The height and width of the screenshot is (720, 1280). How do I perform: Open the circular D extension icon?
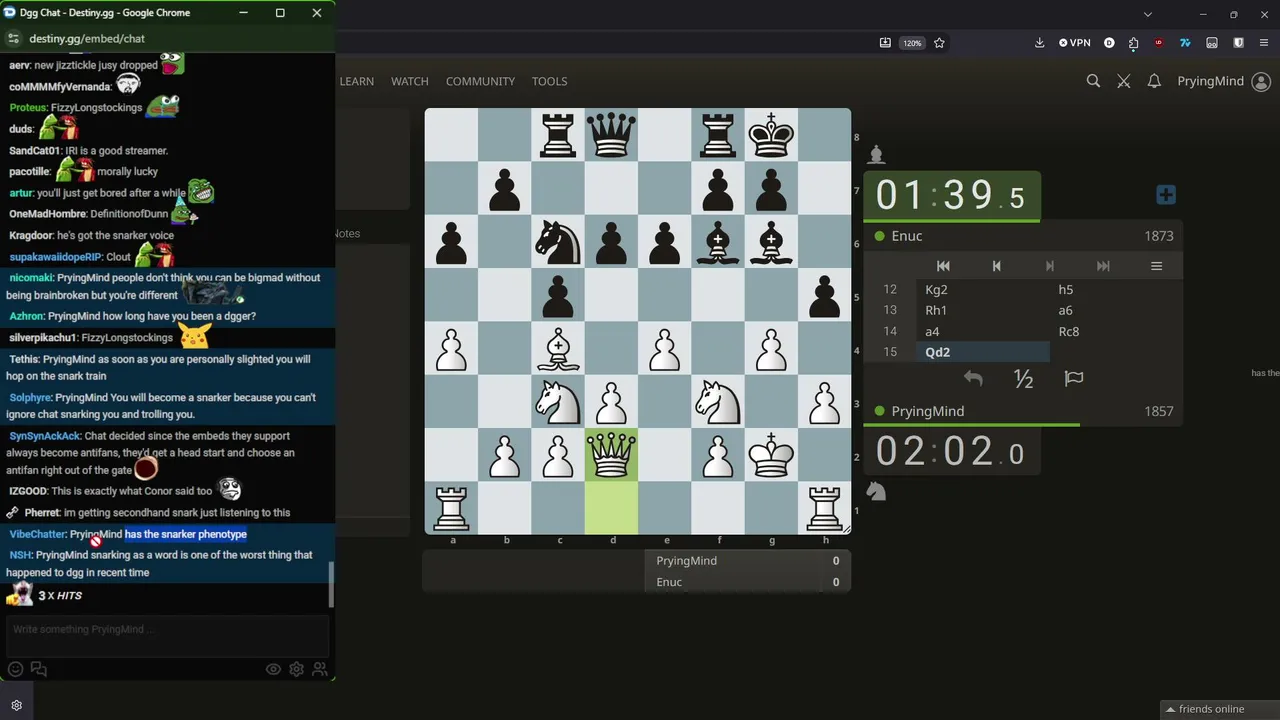pyautogui.click(x=1109, y=43)
